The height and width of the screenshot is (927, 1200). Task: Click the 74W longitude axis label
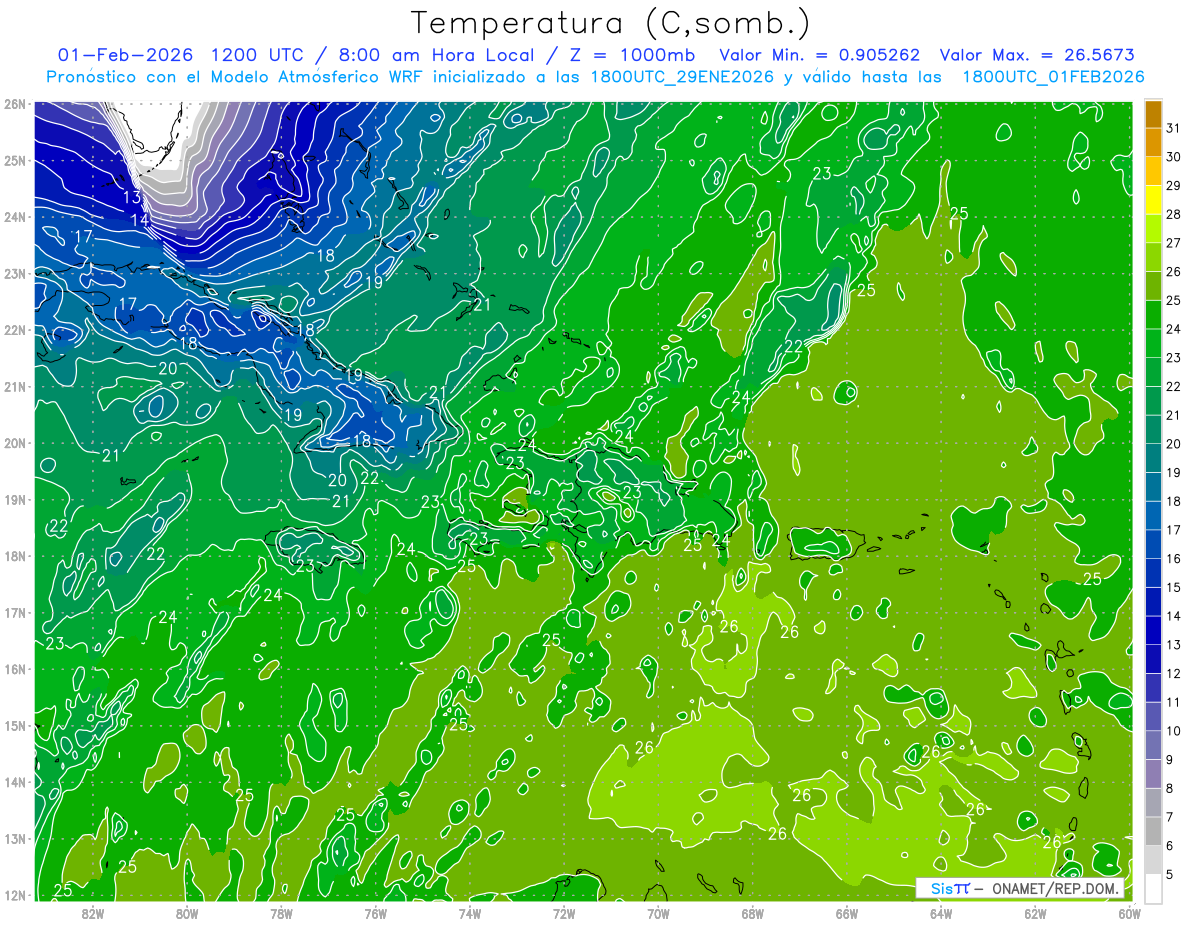point(469,913)
